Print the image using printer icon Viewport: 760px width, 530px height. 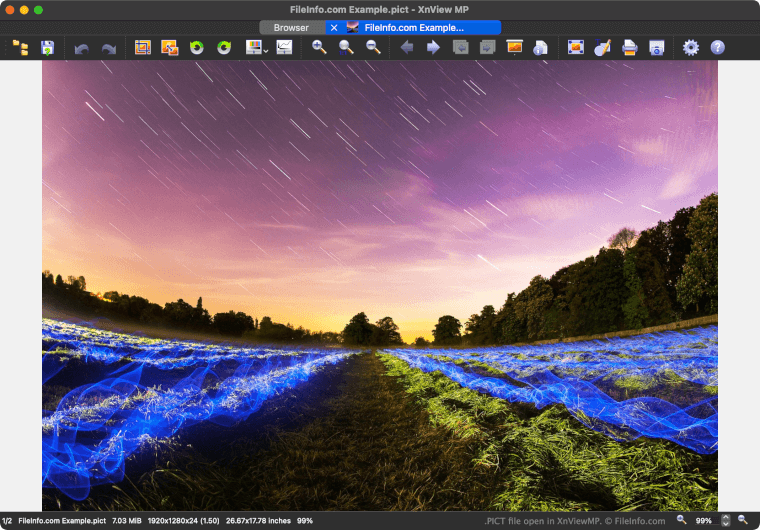[630, 47]
